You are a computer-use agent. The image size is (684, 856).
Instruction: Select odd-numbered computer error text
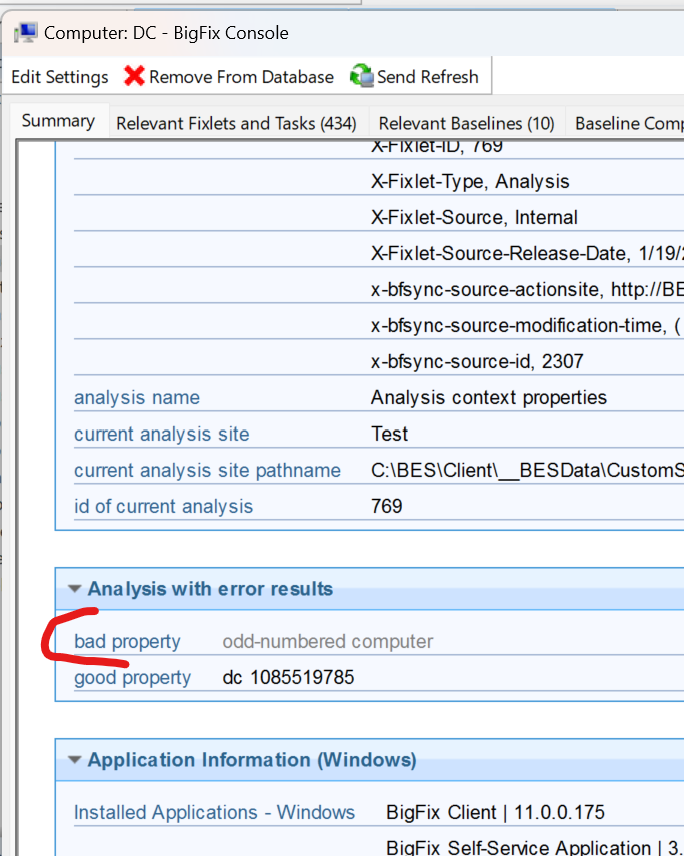tap(328, 641)
